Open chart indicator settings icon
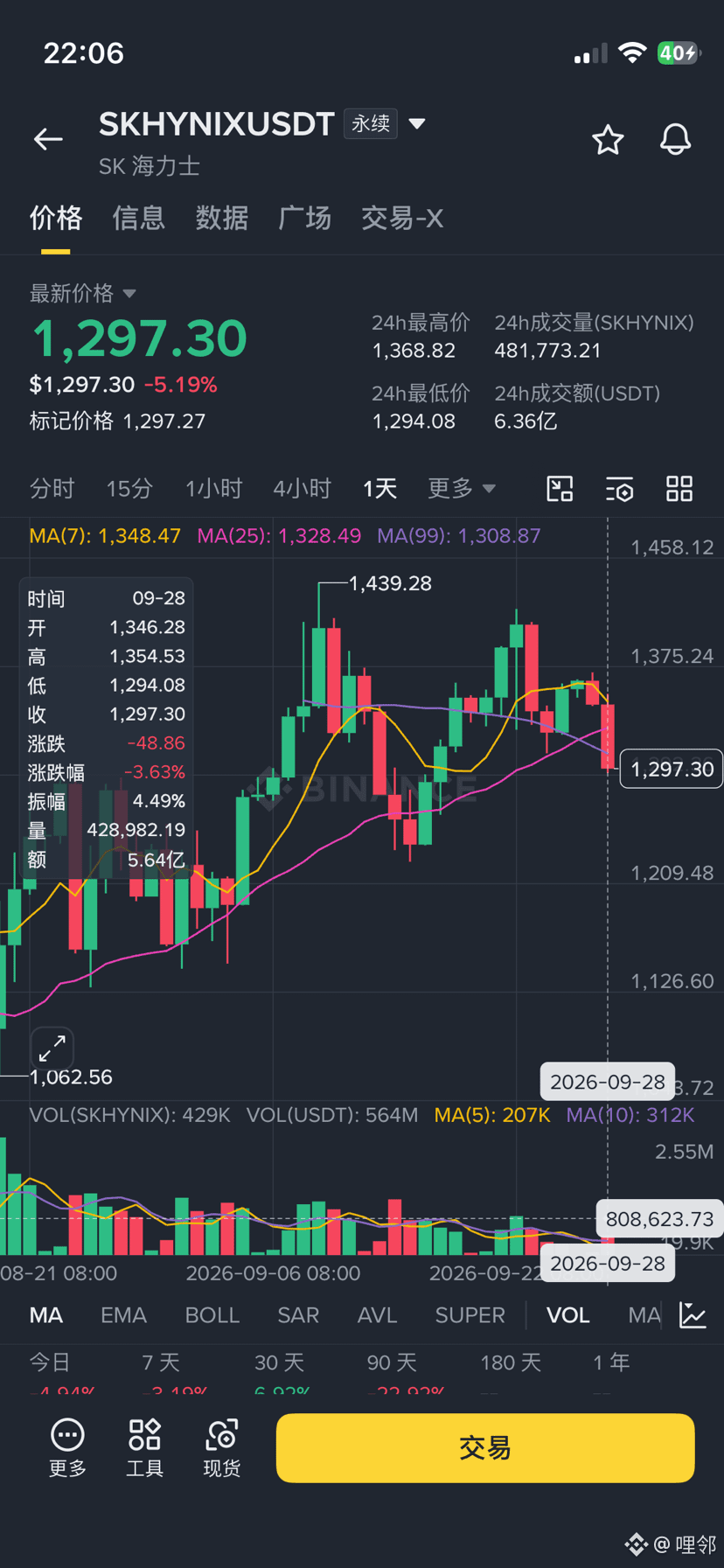This screenshot has height=1568, width=724. pos(620,489)
